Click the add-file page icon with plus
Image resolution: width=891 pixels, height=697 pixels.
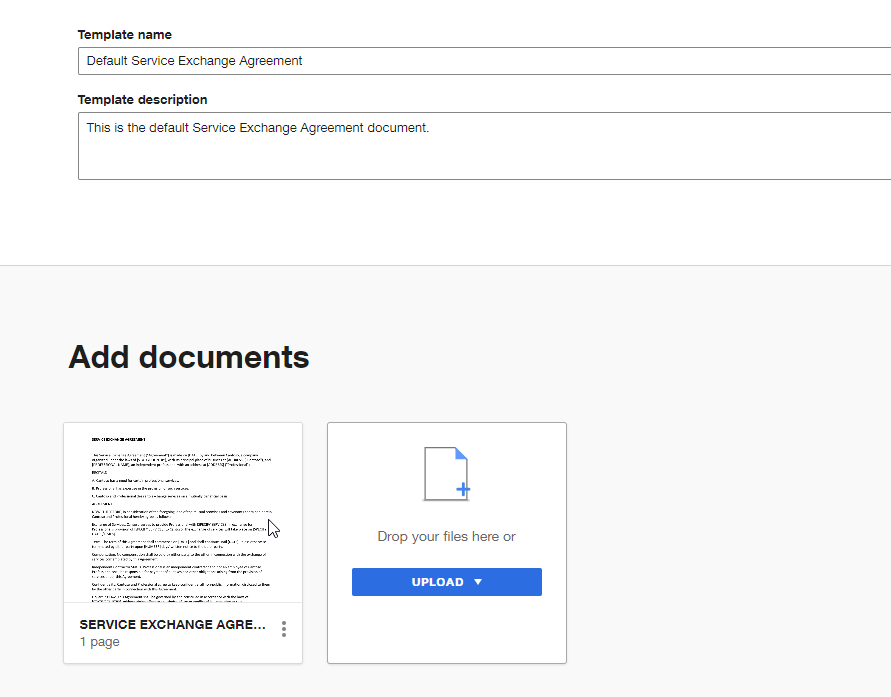coord(446,474)
